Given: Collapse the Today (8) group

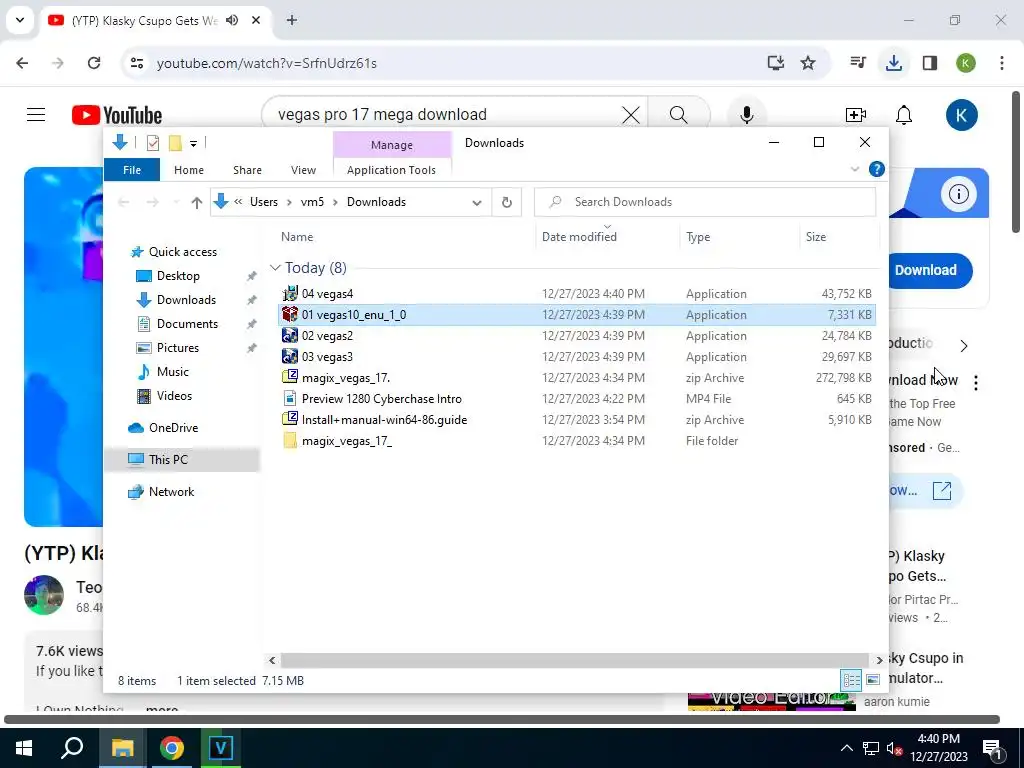Looking at the screenshot, I should (x=275, y=268).
